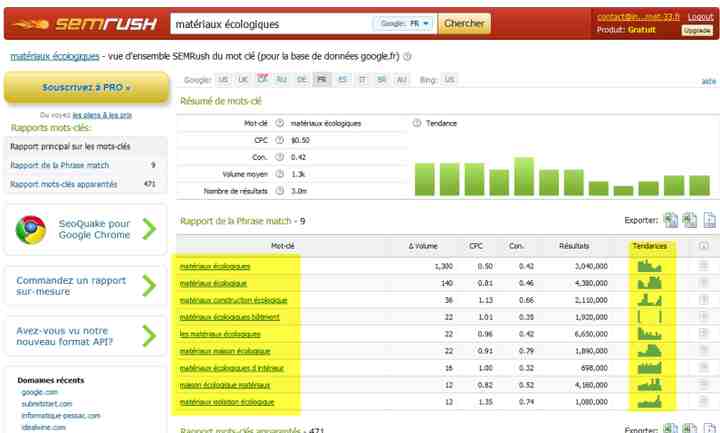Click help icon after the page title
720x433 pixels.
[407, 56]
